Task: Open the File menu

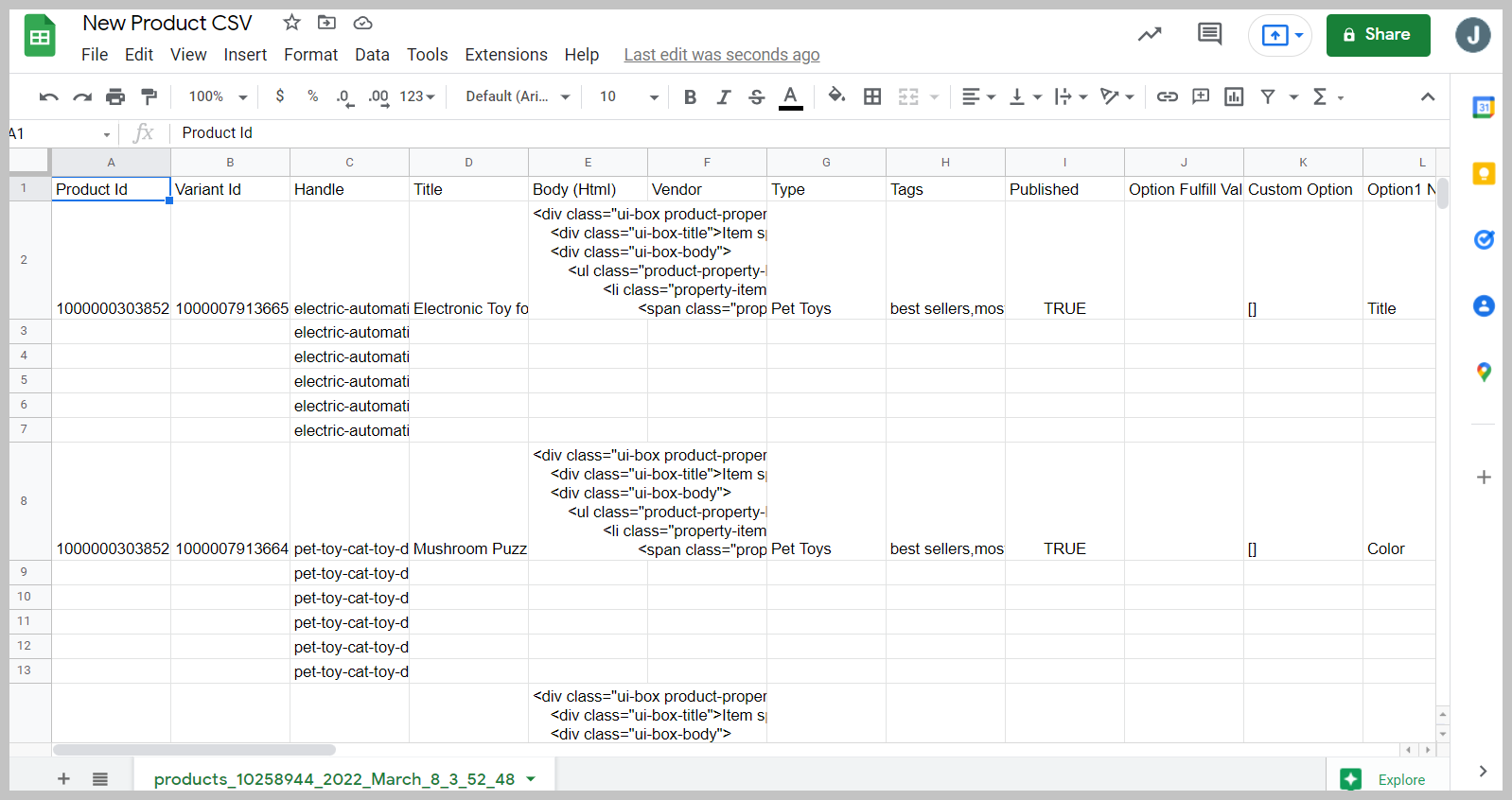Action: (95, 55)
